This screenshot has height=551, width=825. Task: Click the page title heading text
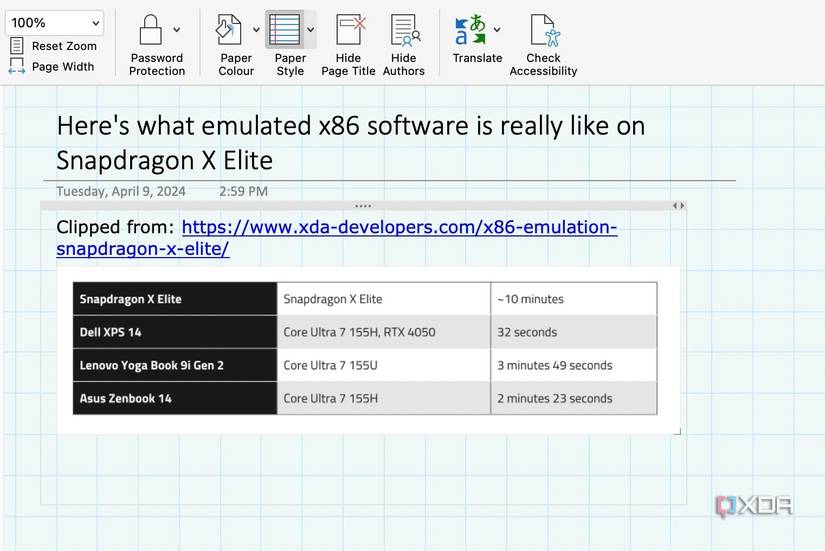click(351, 143)
